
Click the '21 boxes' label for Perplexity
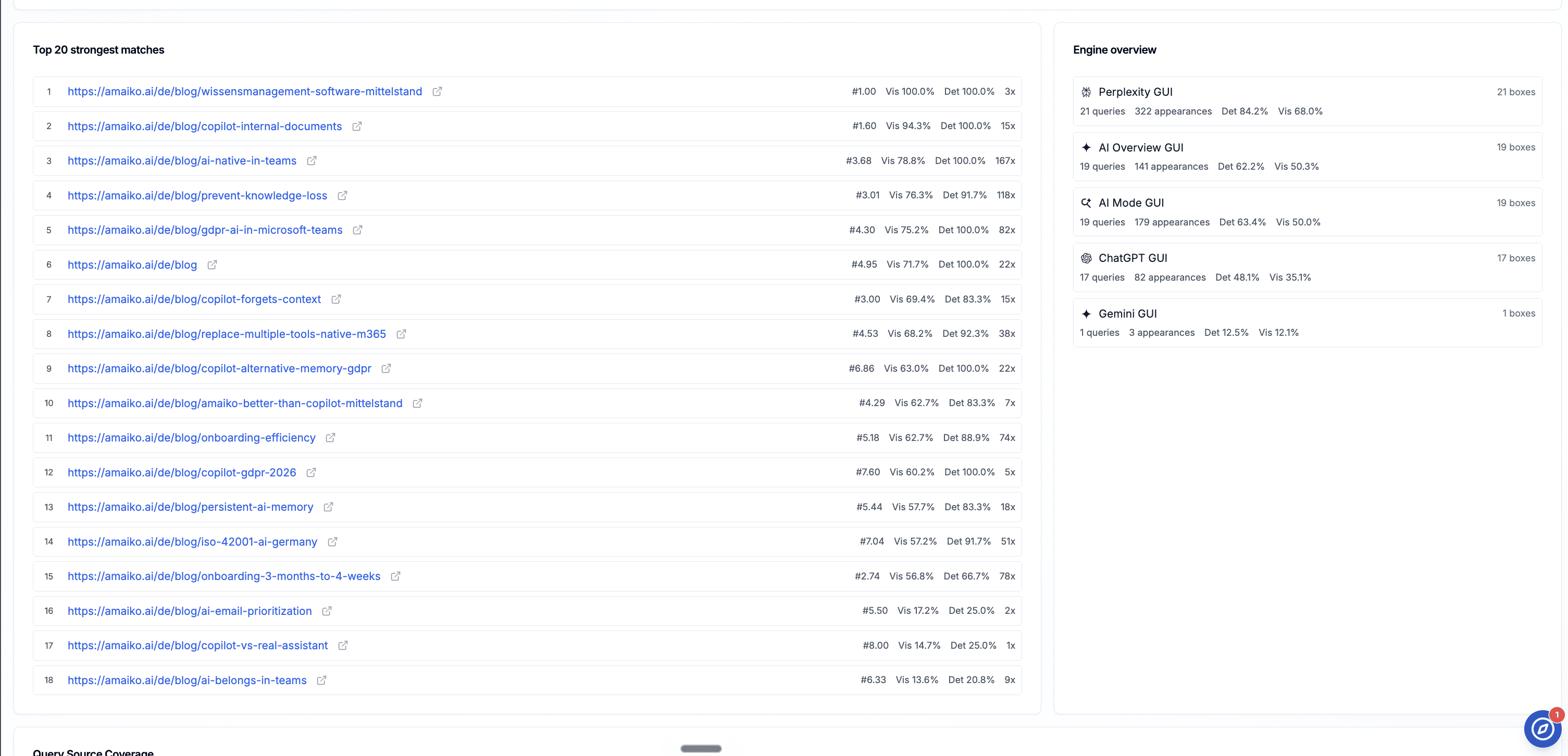pyautogui.click(x=1516, y=92)
